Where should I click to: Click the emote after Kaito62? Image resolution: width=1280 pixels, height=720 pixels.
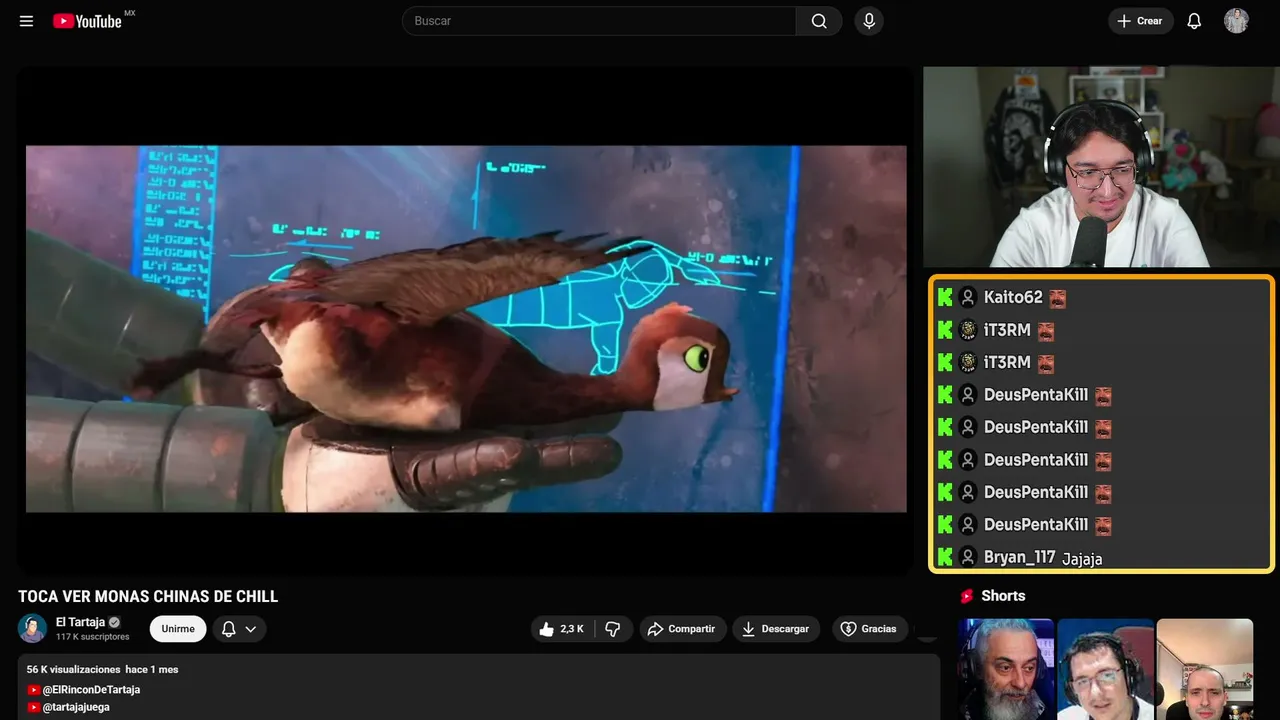(1057, 298)
